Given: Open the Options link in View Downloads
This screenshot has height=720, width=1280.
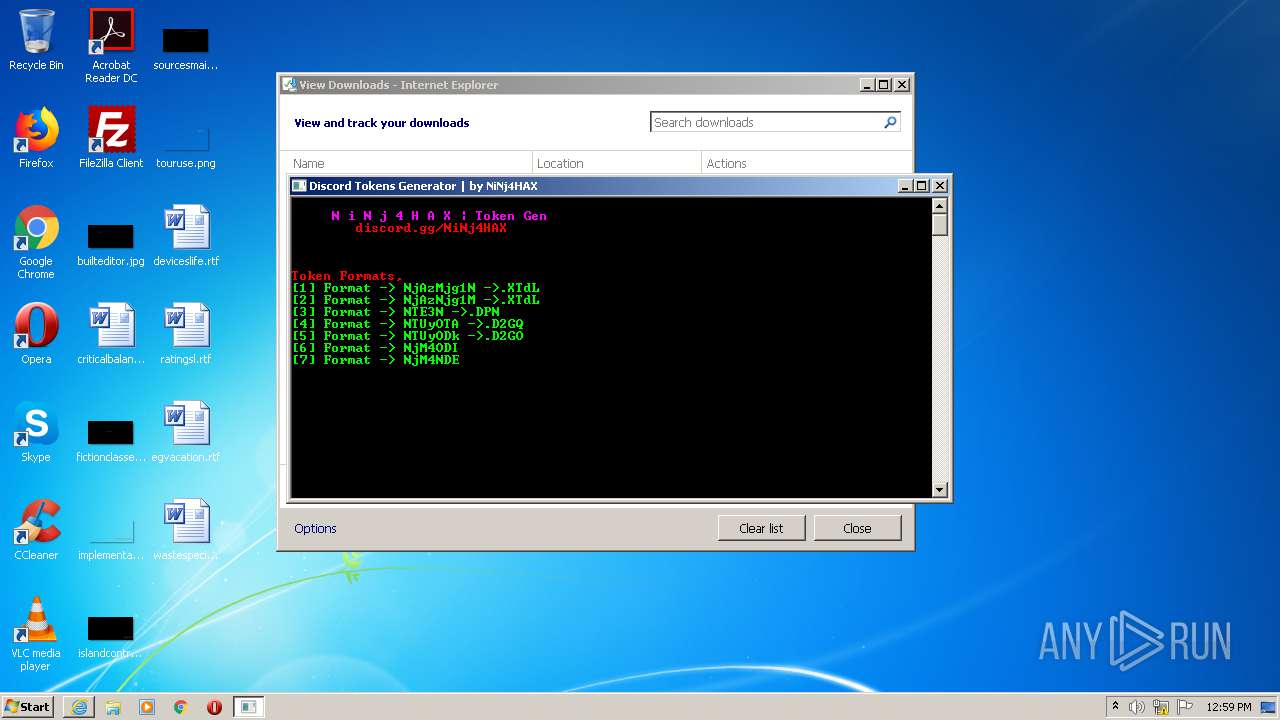Looking at the screenshot, I should point(315,528).
